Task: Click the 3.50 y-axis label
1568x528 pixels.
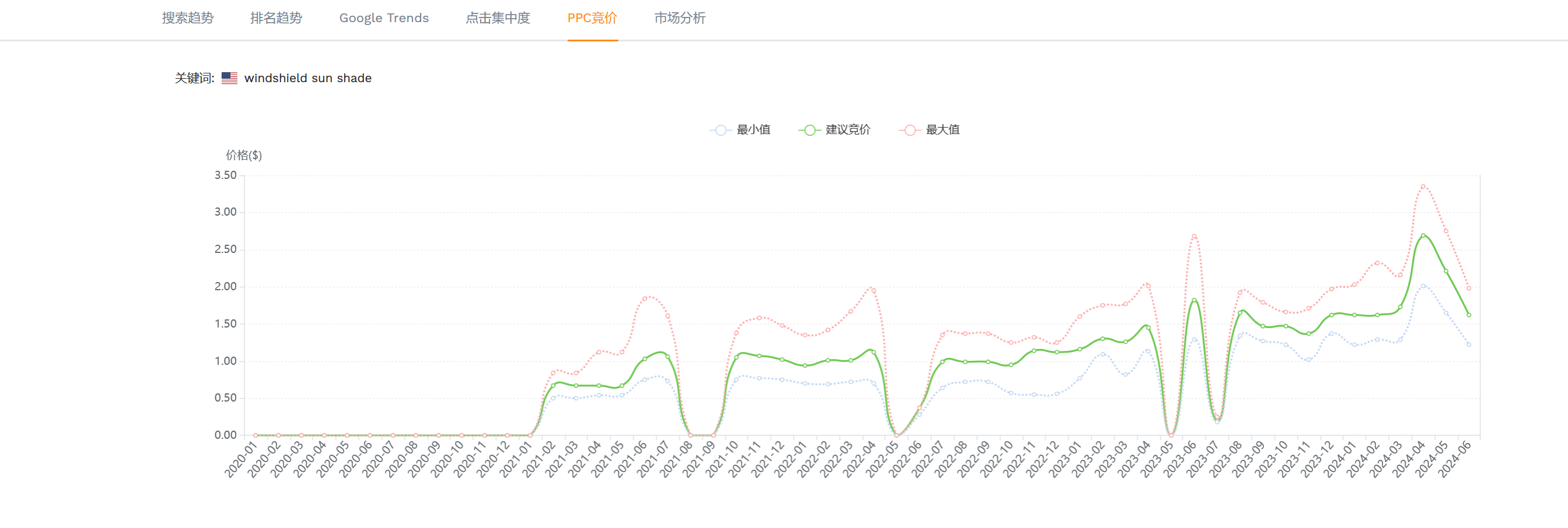Action: (x=225, y=175)
